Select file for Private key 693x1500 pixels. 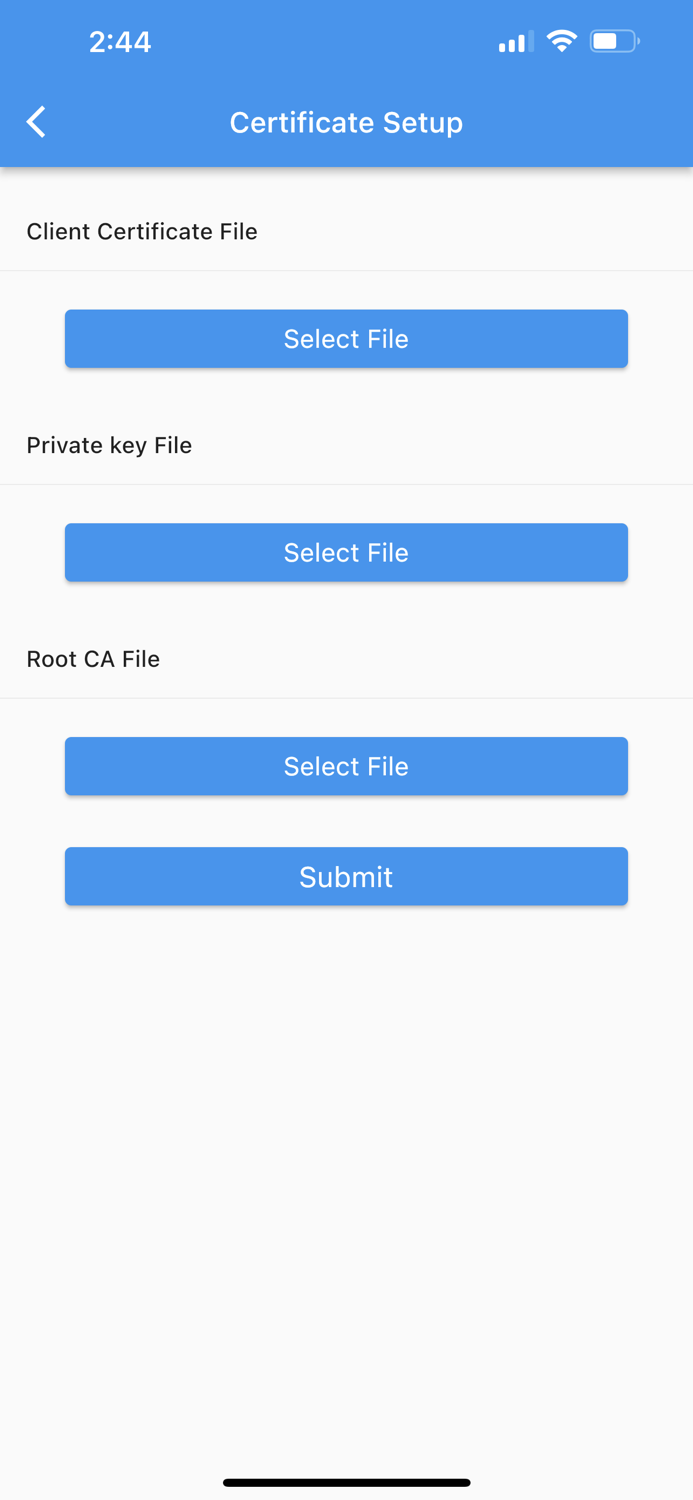point(346,552)
